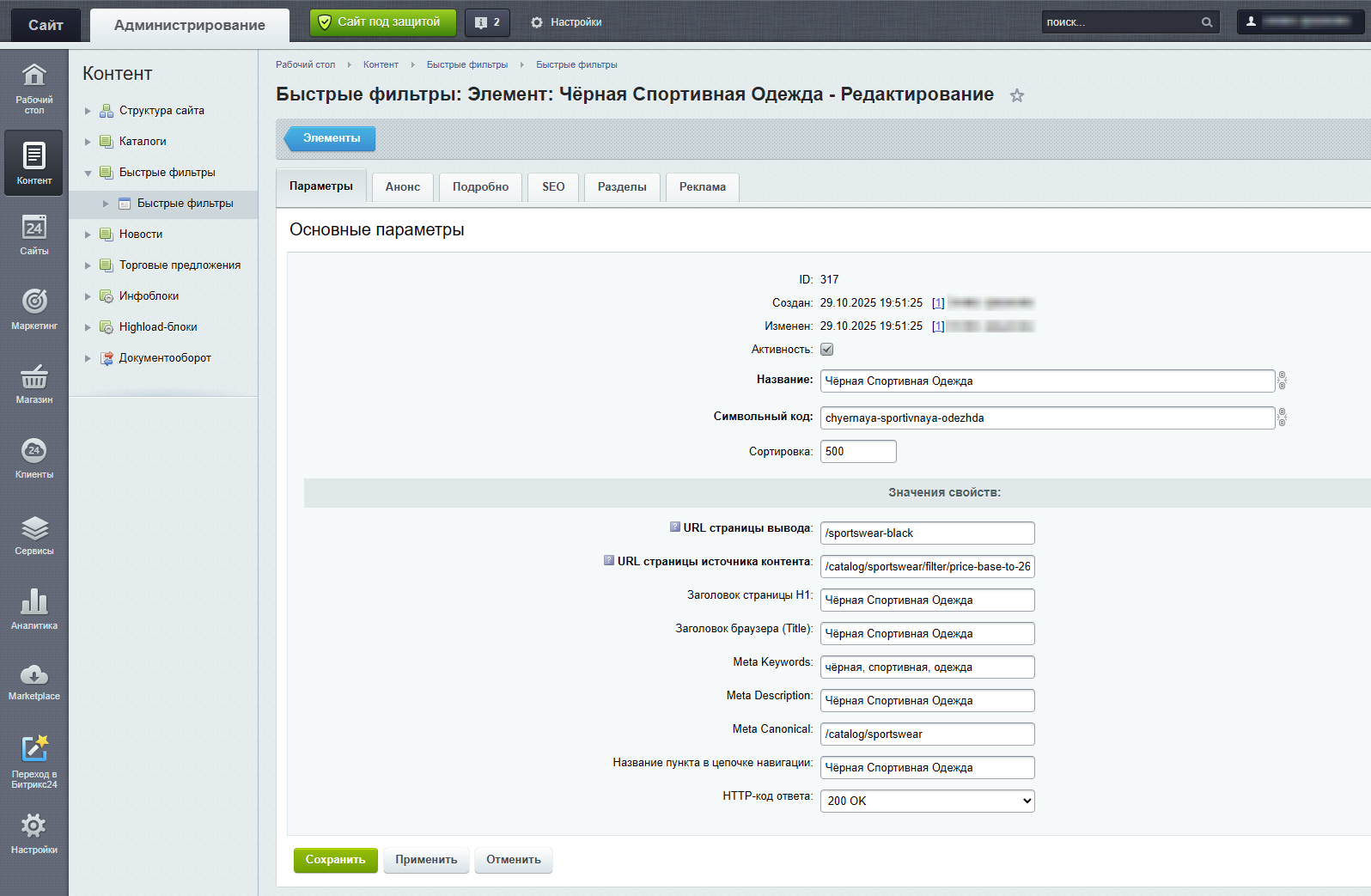
Task: Switch to the Анонс tab
Action: click(402, 186)
